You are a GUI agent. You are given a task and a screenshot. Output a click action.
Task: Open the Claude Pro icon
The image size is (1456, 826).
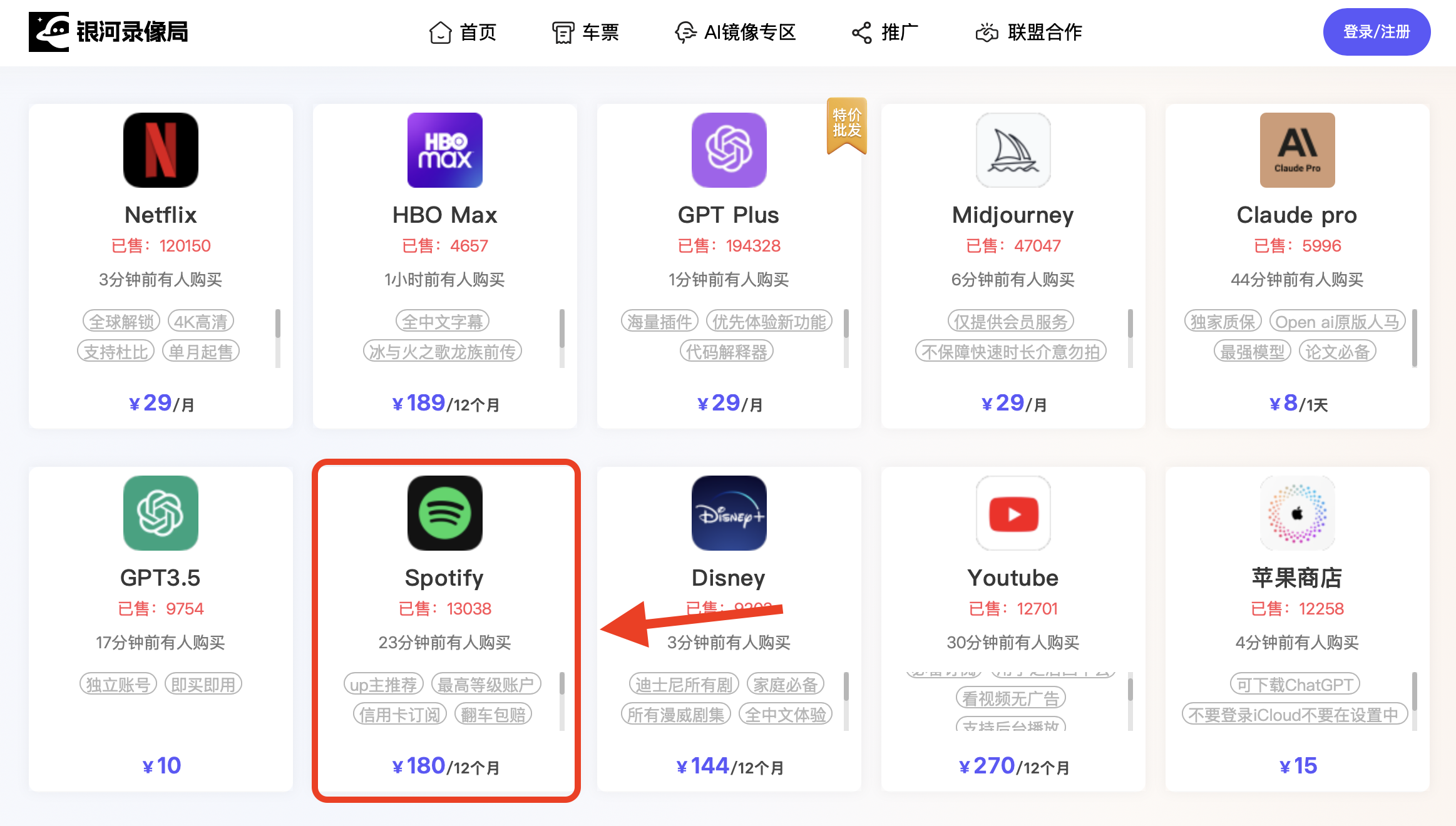pyautogui.click(x=1298, y=150)
